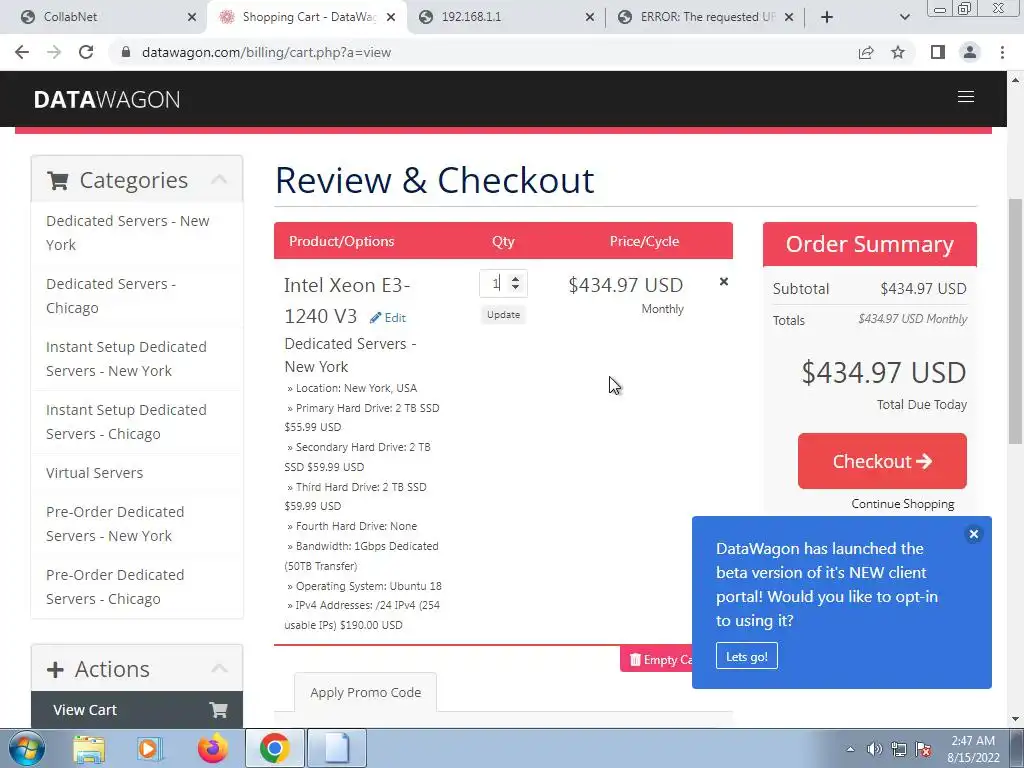Viewport: 1024px width, 768px height.
Task: Go forward in browser history
Action: [x=54, y=52]
